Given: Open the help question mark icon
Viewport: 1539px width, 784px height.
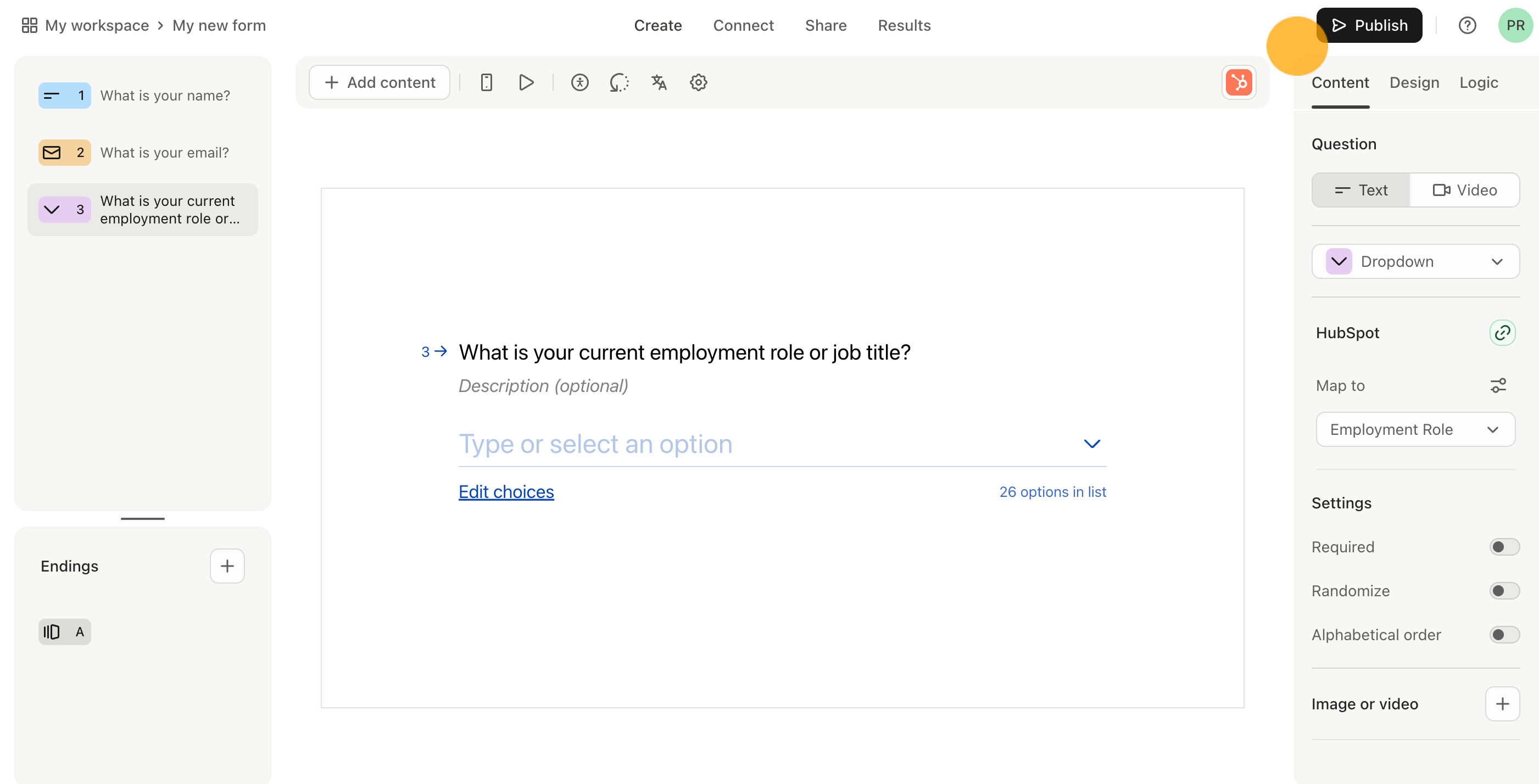Looking at the screenshot, I should pyautogui.click(x=1466, y=25).
